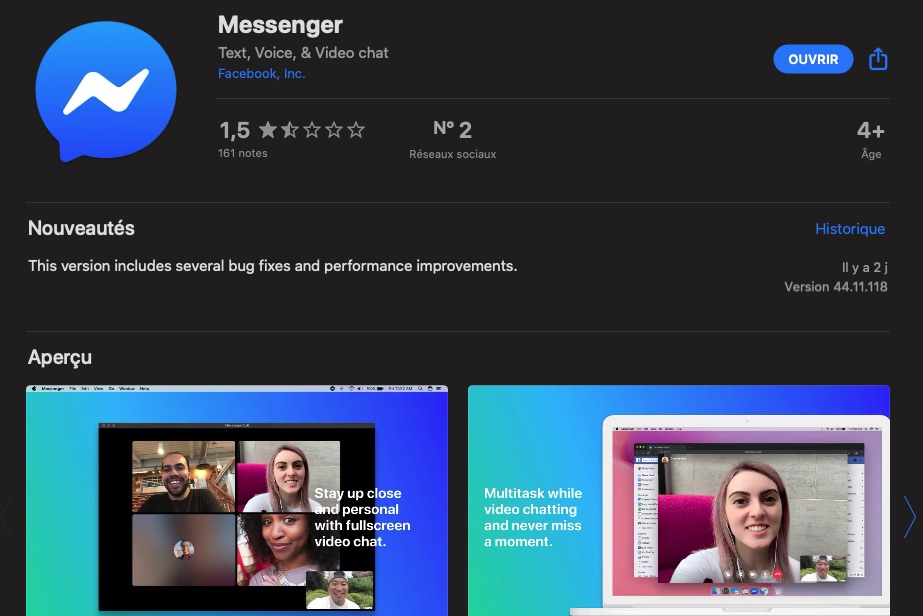The width and height of the screenshot is (923, 616).
Task: Click the 1,5 star rating stars
Action: pyautogui.click(x=312, y=130)
